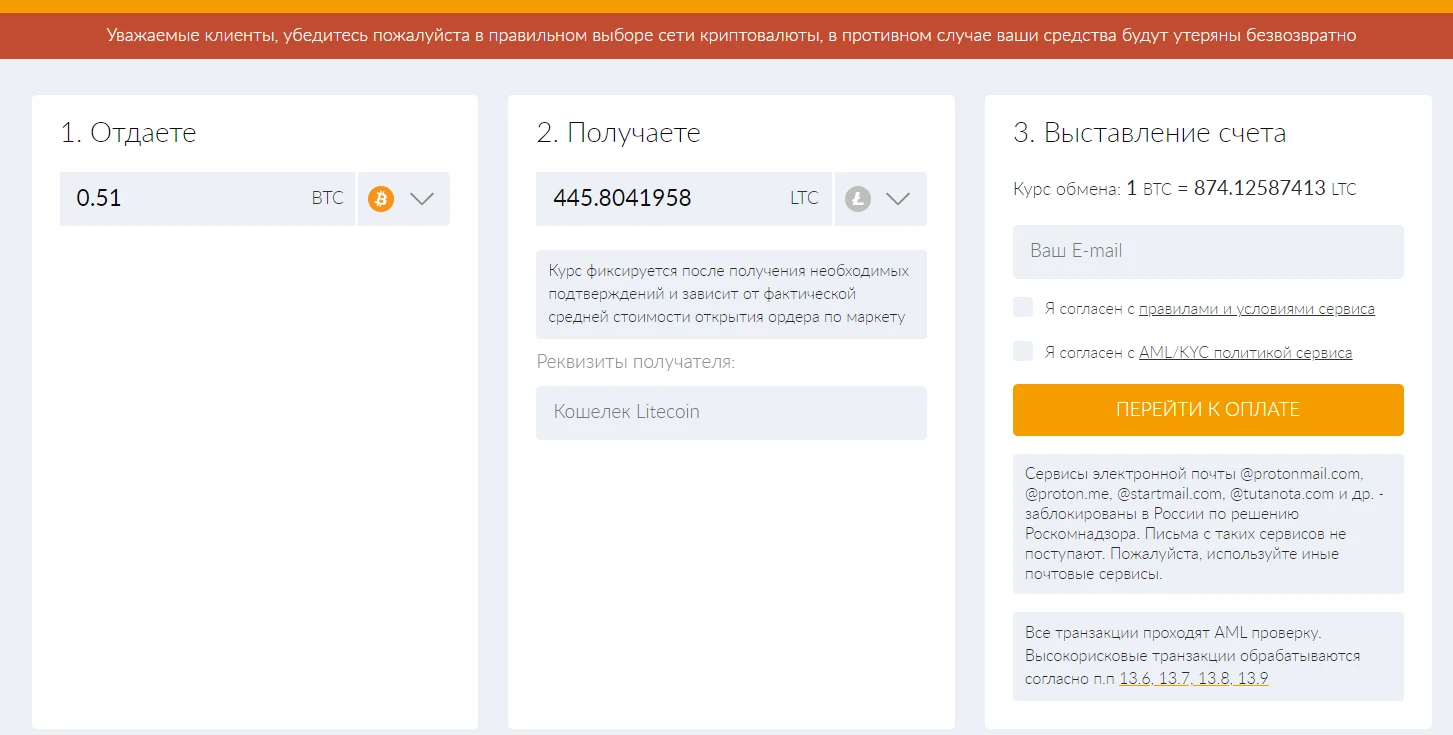The width and height of the screenshot is (1453, 735).
Task: Click the '2. Получаете' heading
Action: click(x=618, y=133)
